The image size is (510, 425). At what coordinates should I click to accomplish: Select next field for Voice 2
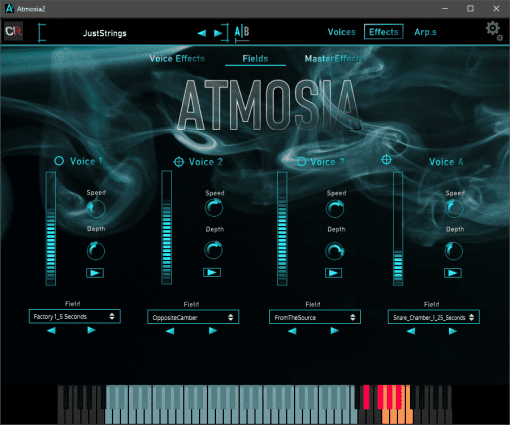(213, 331)
